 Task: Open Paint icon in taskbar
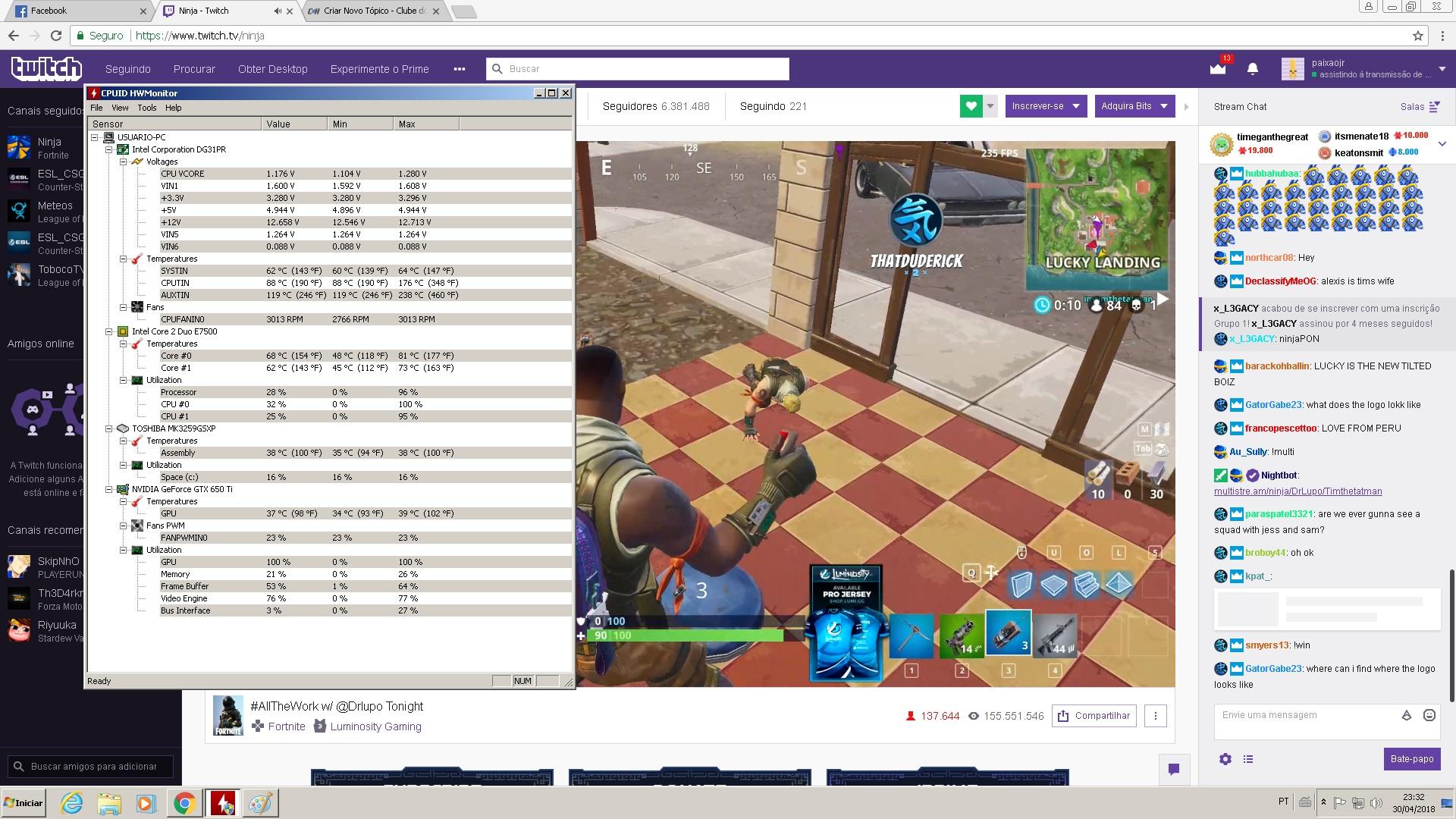[260, 803]
